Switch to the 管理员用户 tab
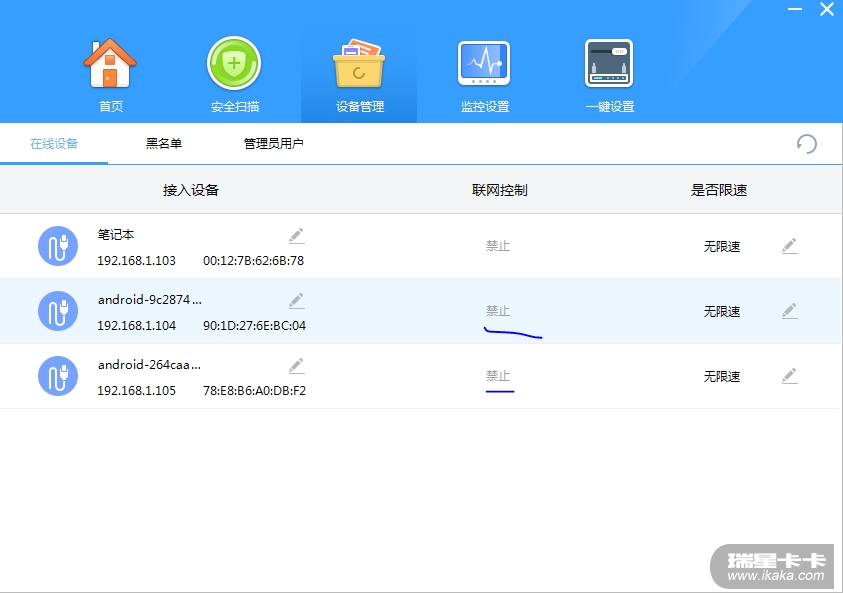Viewport: 843px width, 595px height. pyautogui.click(x=273, y=144)
